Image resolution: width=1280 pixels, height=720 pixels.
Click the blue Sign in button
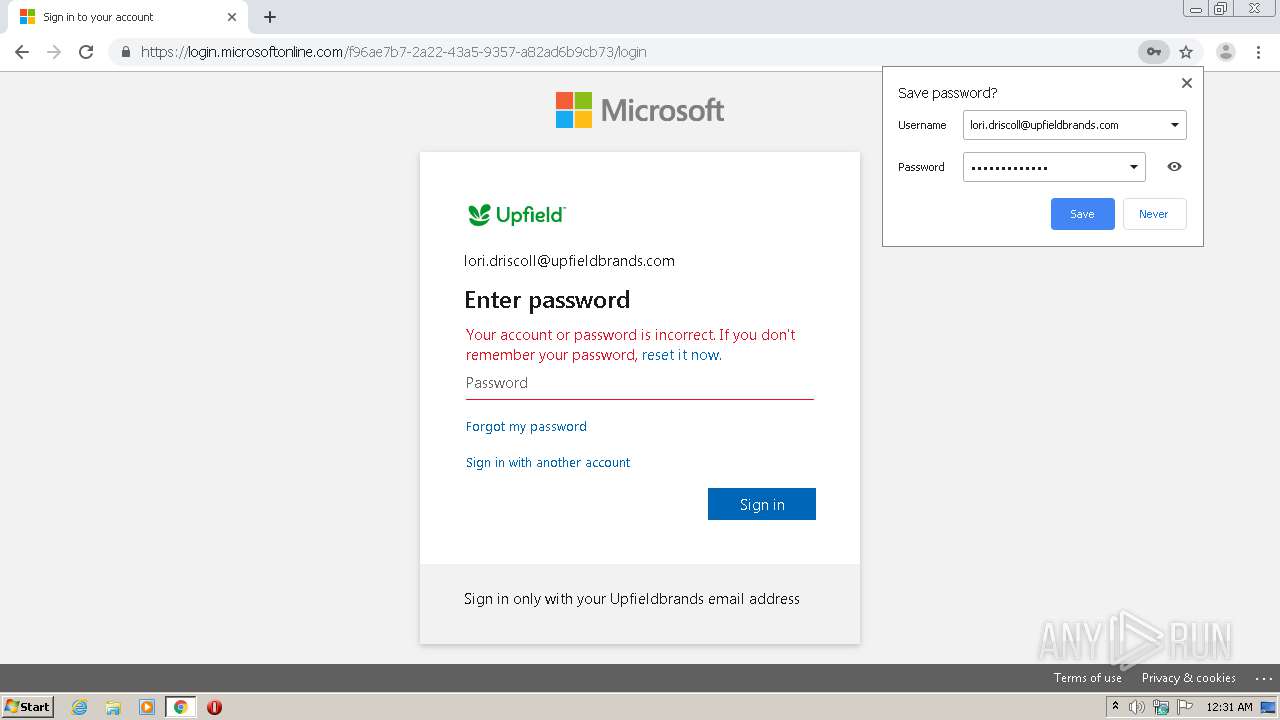pyautogui.click(x=762, y=504)
